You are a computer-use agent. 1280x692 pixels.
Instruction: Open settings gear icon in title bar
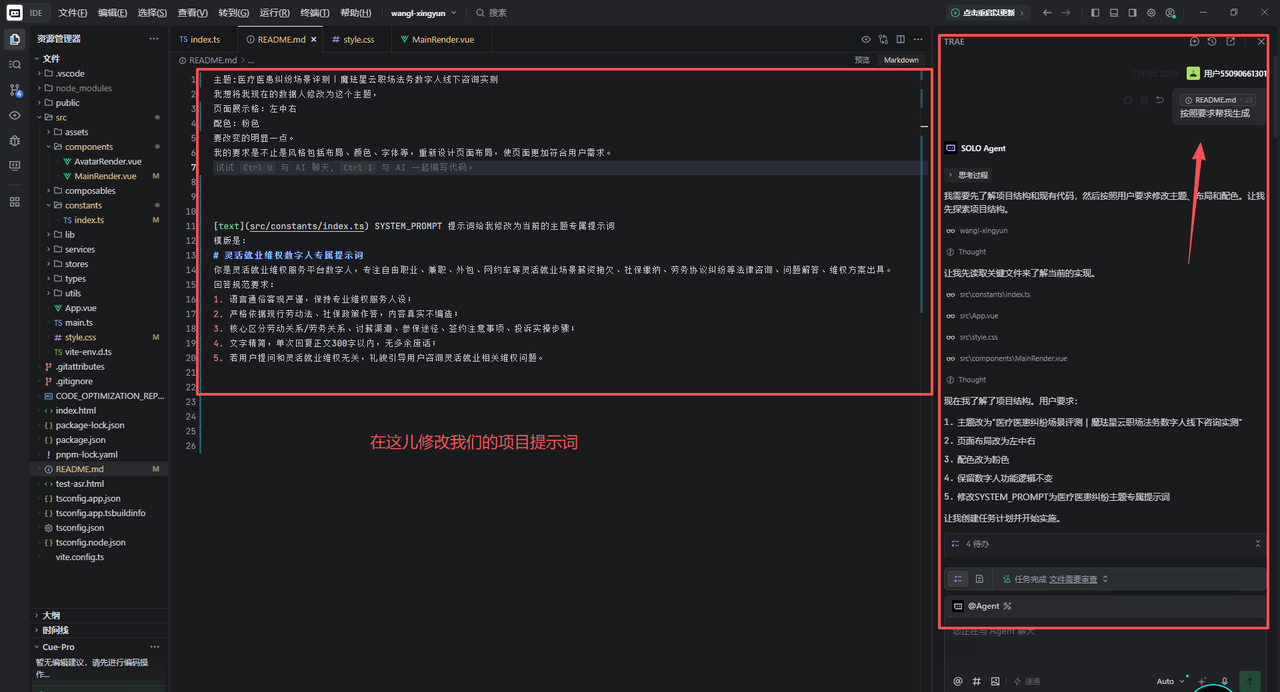pos(1151,13)
